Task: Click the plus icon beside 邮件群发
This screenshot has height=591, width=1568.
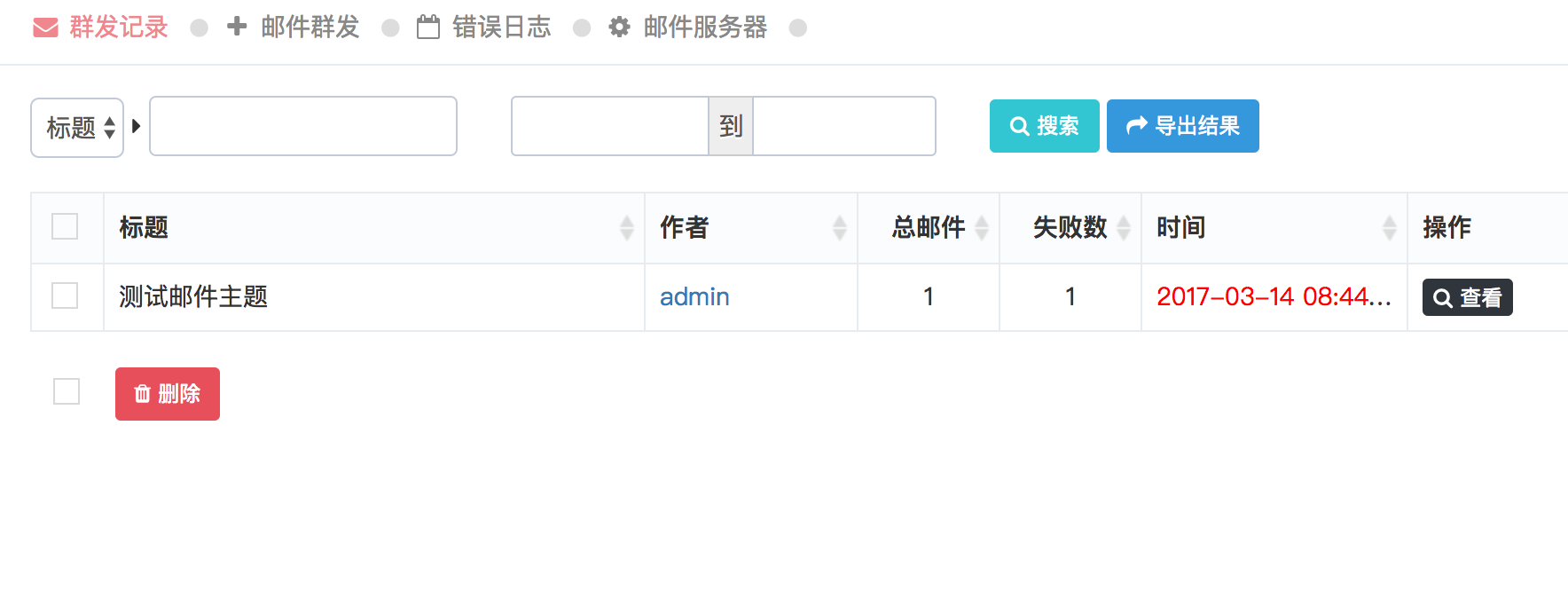Action: pos(237,27)
